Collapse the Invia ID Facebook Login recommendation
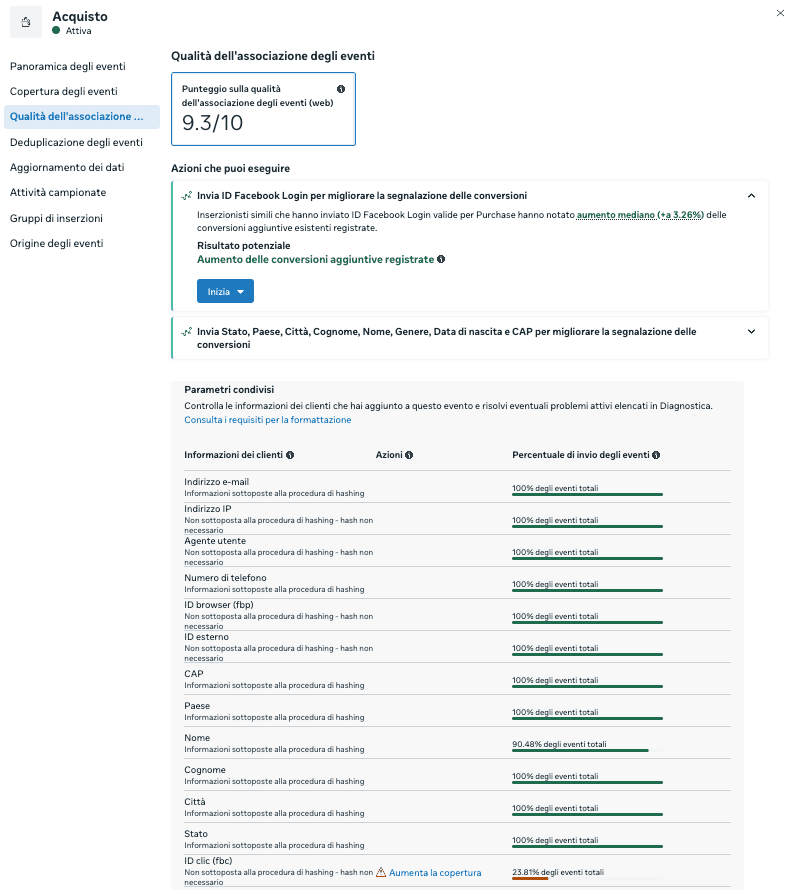 coord(751,196)
